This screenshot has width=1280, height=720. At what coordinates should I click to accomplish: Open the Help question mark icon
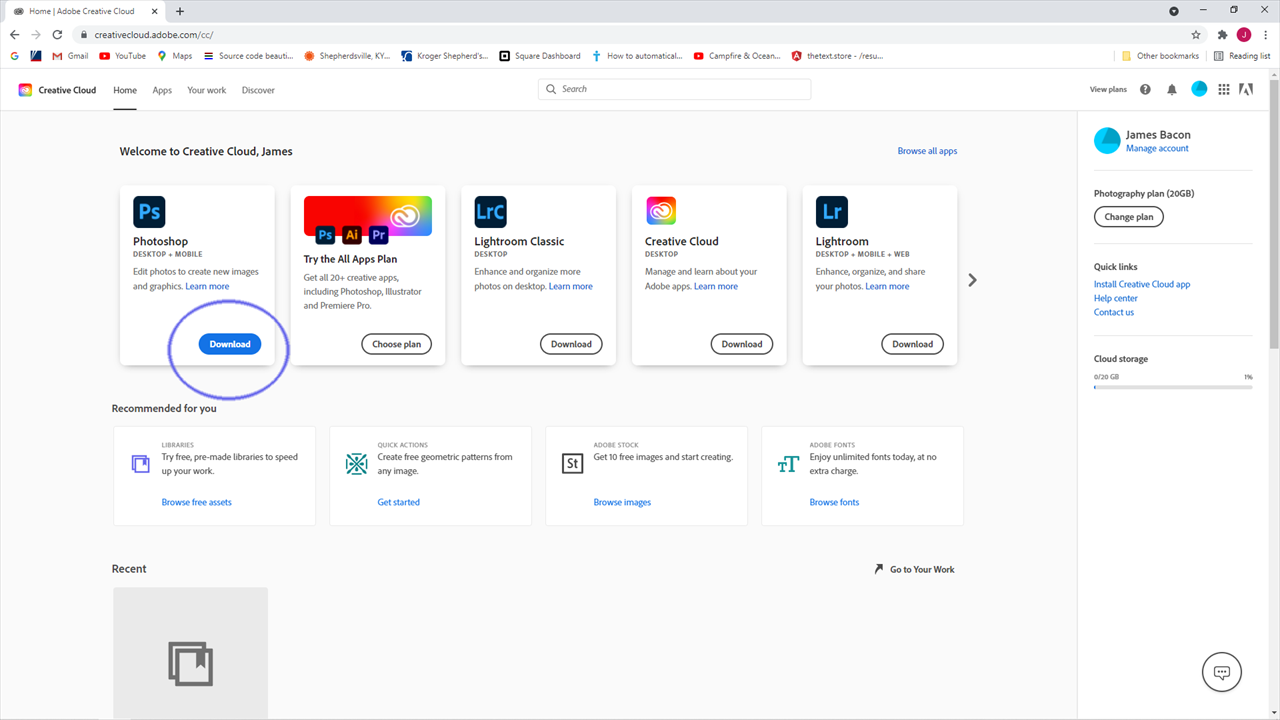coord(1145,89)
